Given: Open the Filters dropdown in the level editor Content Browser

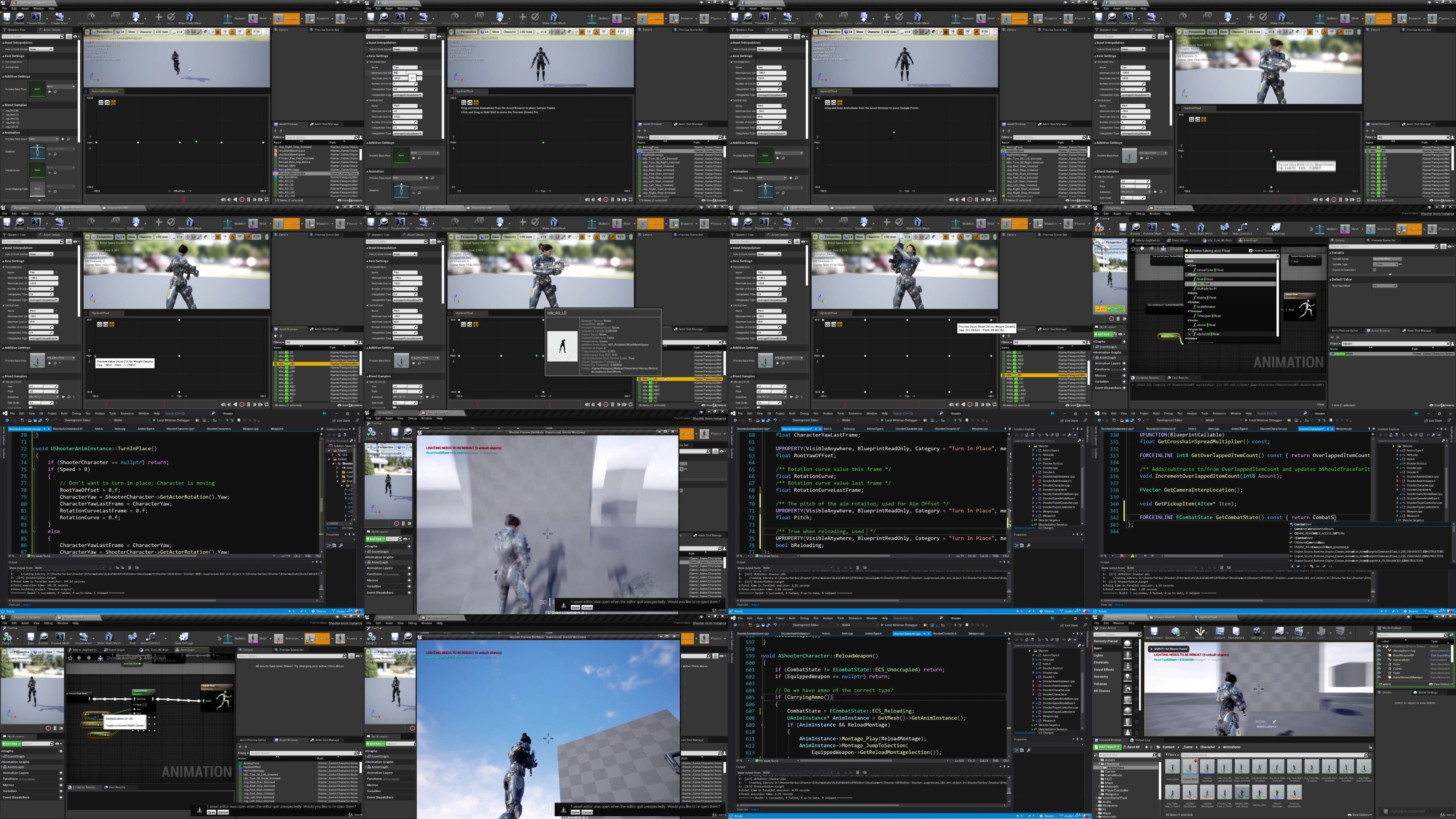Looking at the screenshot, I should click(x=1172, y=755).
